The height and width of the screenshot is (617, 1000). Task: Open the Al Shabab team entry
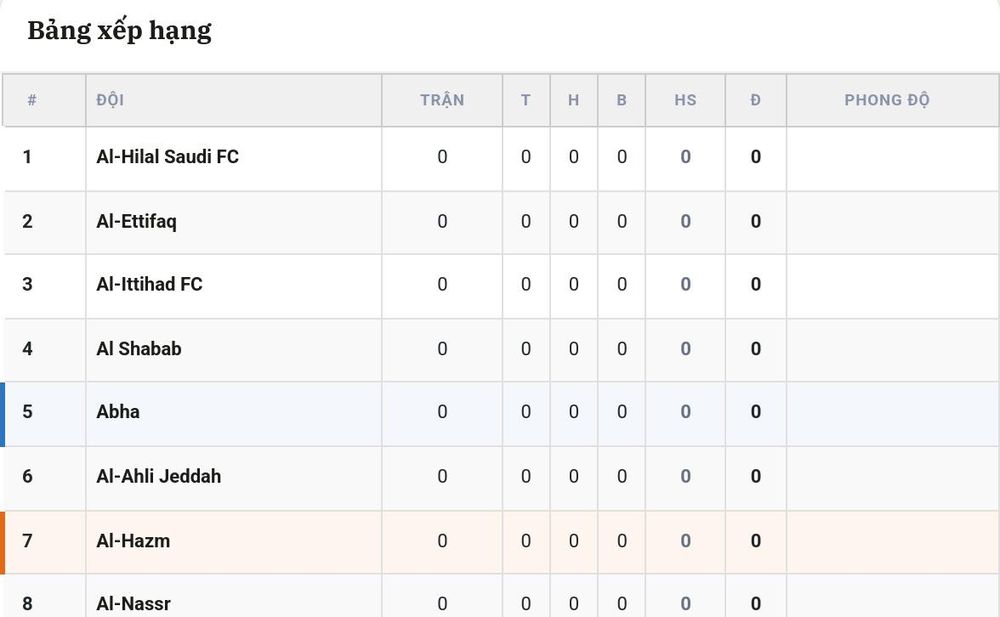[138, 349]
